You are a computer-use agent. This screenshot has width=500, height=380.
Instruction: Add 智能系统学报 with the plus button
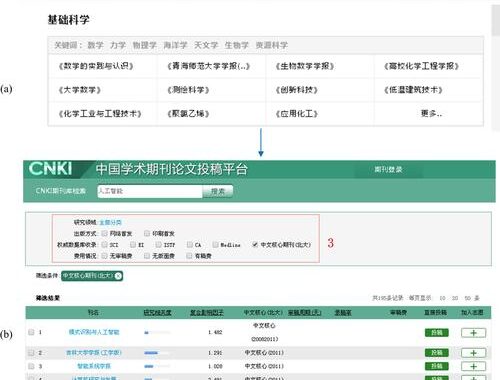pyautogui.click(x=473, y=366)
